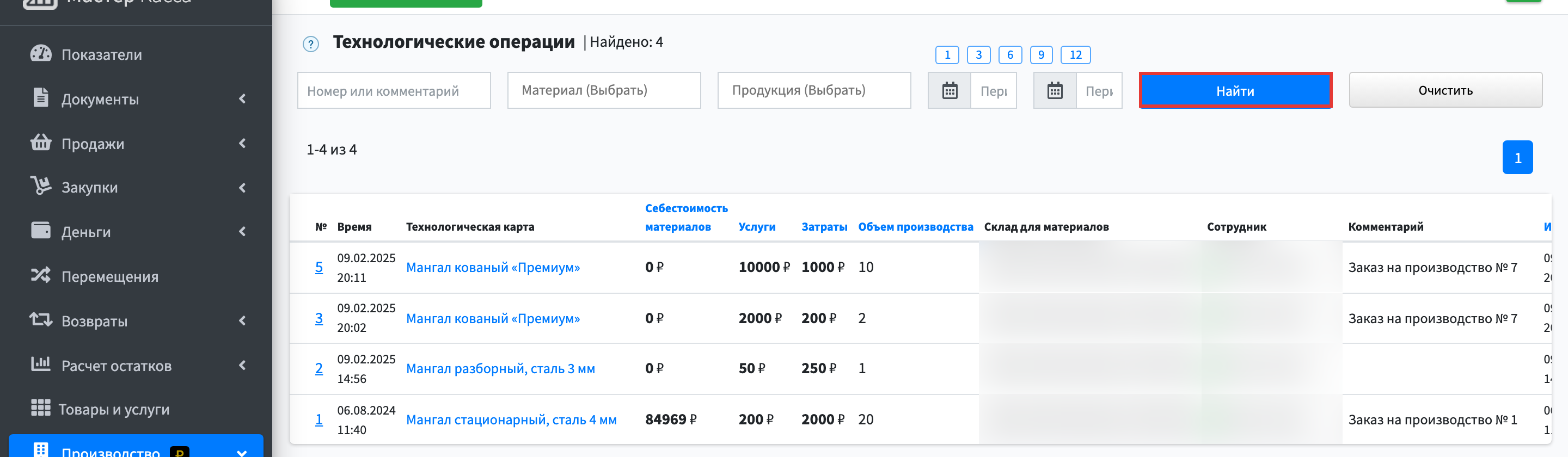Open the Продукция (Выбрать) selector
The width and height of the screenshot is (1568, 457).
[814, 91]
